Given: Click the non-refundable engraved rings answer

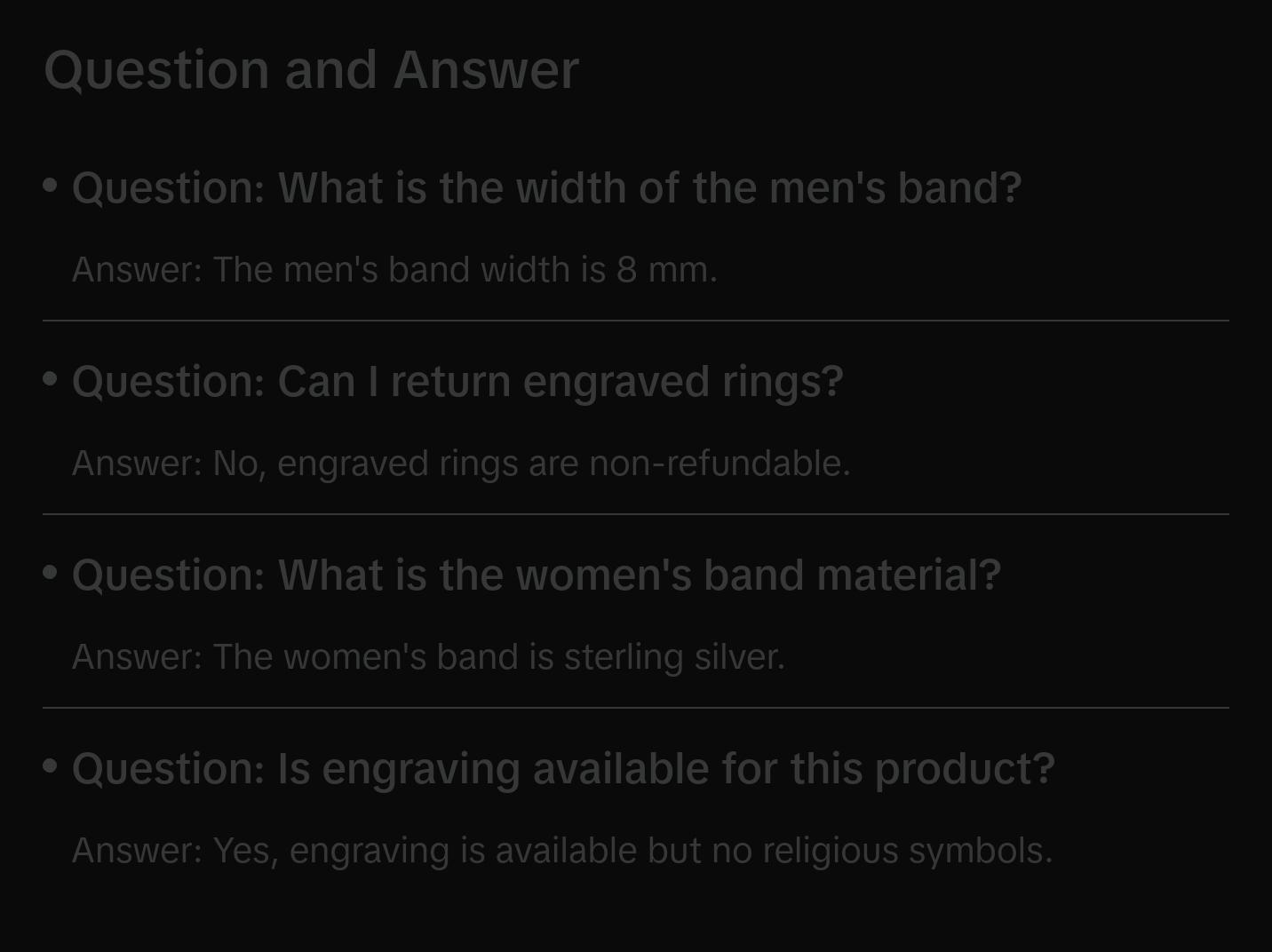Looking at the screenshot, I should (x=461, y=464).
